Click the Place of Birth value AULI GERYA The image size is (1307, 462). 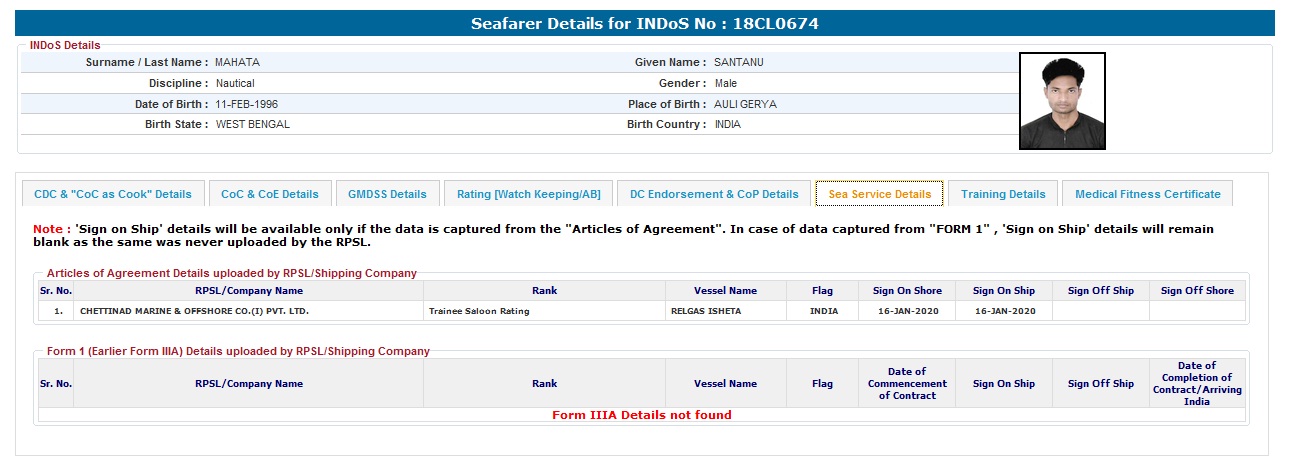[745, 104]
